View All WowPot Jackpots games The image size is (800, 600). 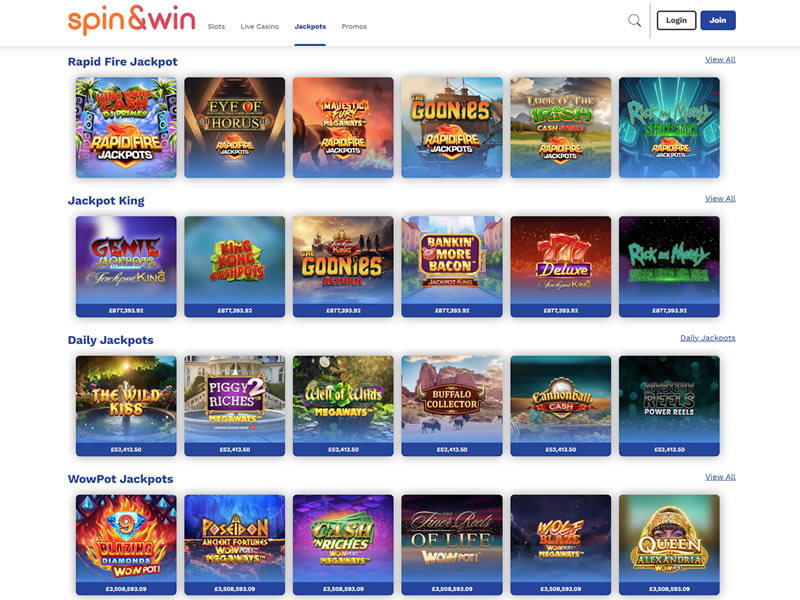click(720, 477)
